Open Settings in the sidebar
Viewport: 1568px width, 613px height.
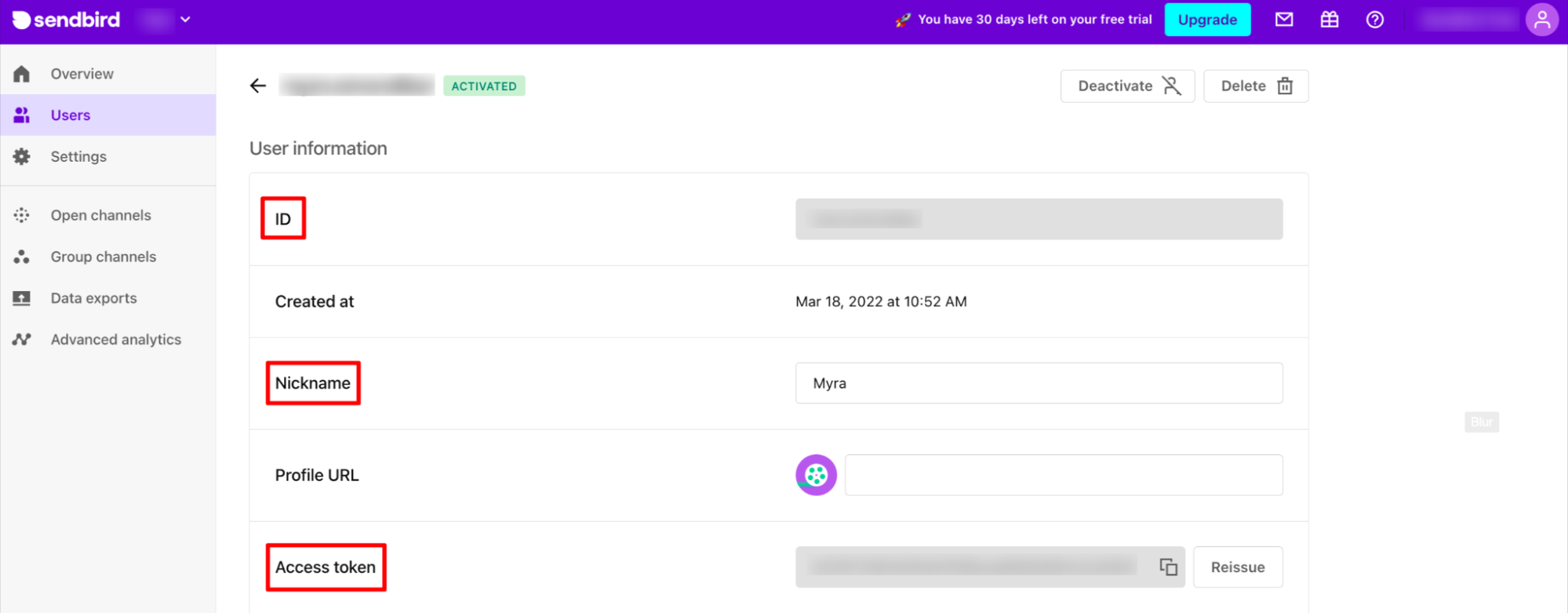[78, 156]
